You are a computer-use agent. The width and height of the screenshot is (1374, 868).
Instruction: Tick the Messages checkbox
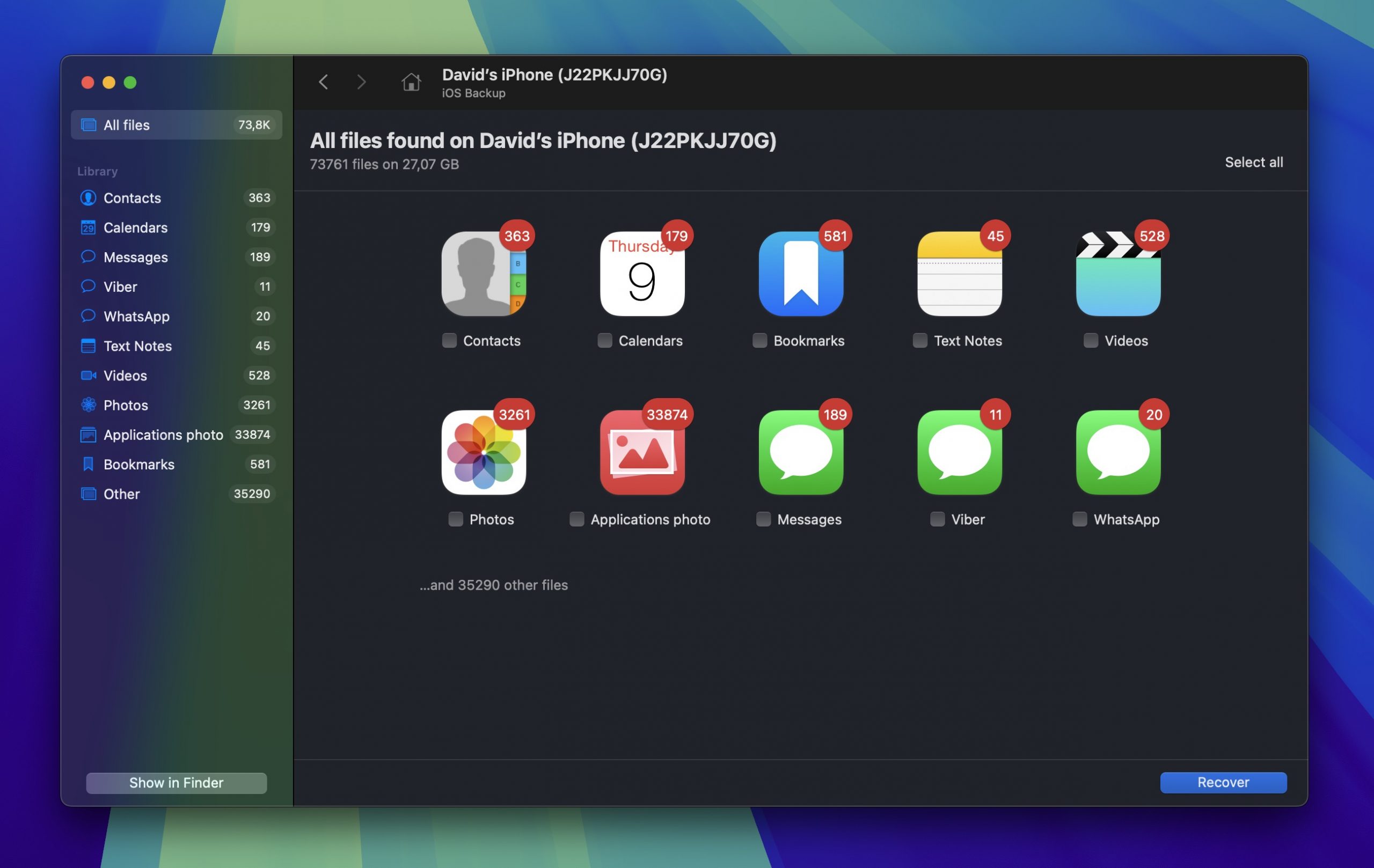(x=763, y=519)
